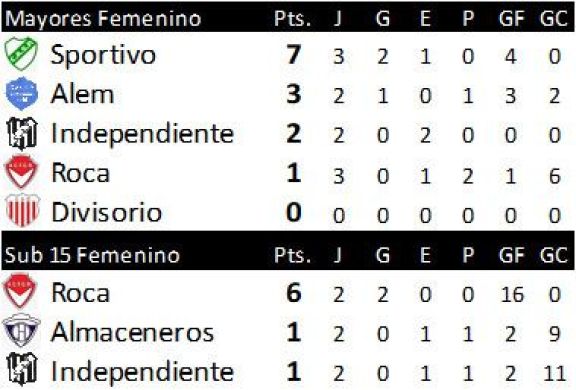Screen dimensions: 576x390
Task: Click the GC column header in Mayores table
Action: pos(554,18)
